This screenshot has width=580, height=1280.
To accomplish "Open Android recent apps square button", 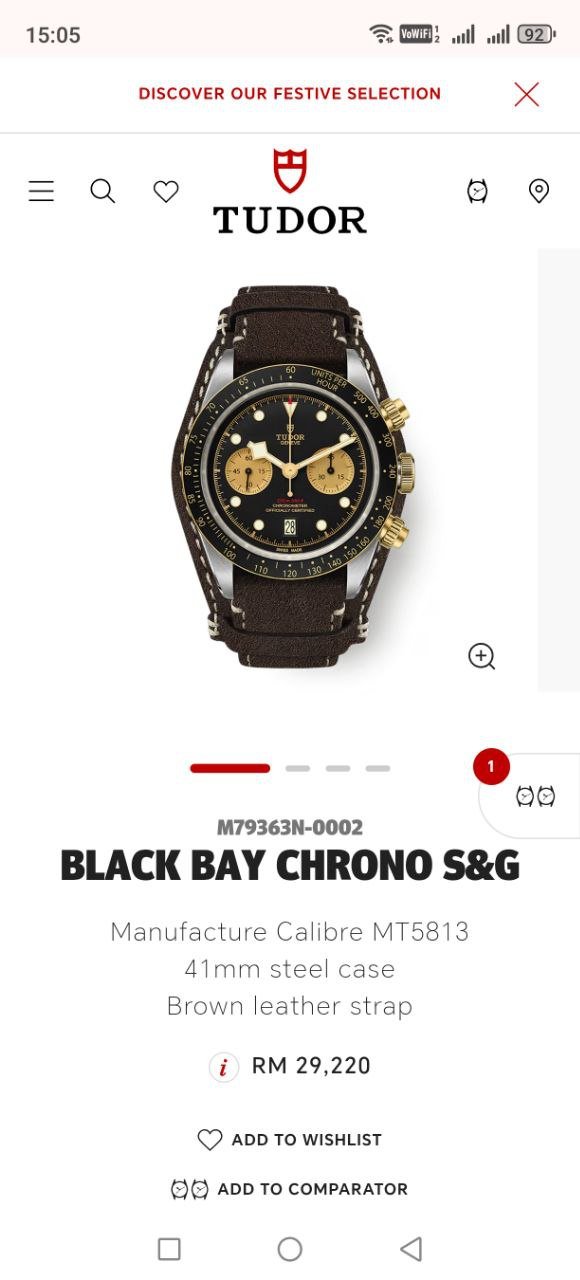I will [169, 1248].
